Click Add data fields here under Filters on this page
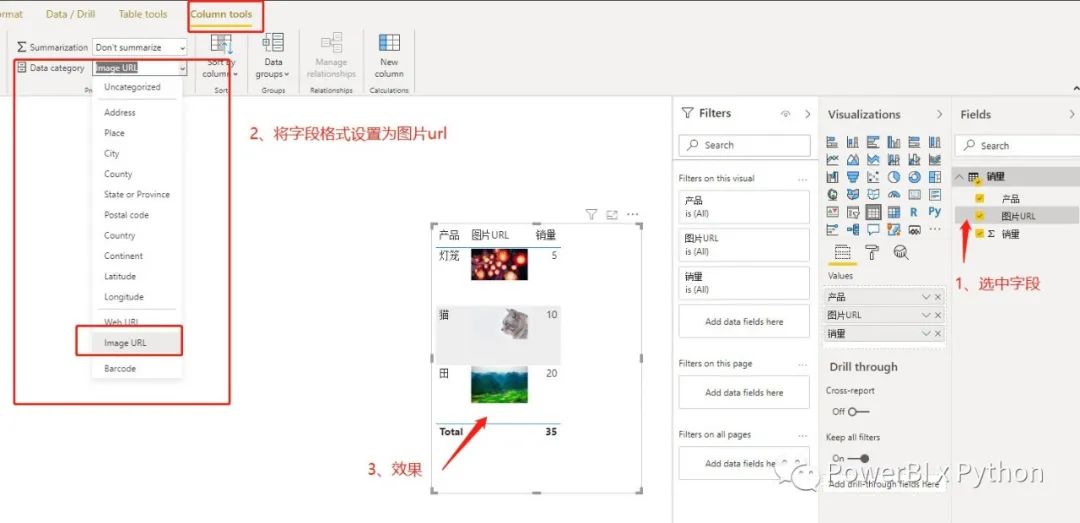 744,392
